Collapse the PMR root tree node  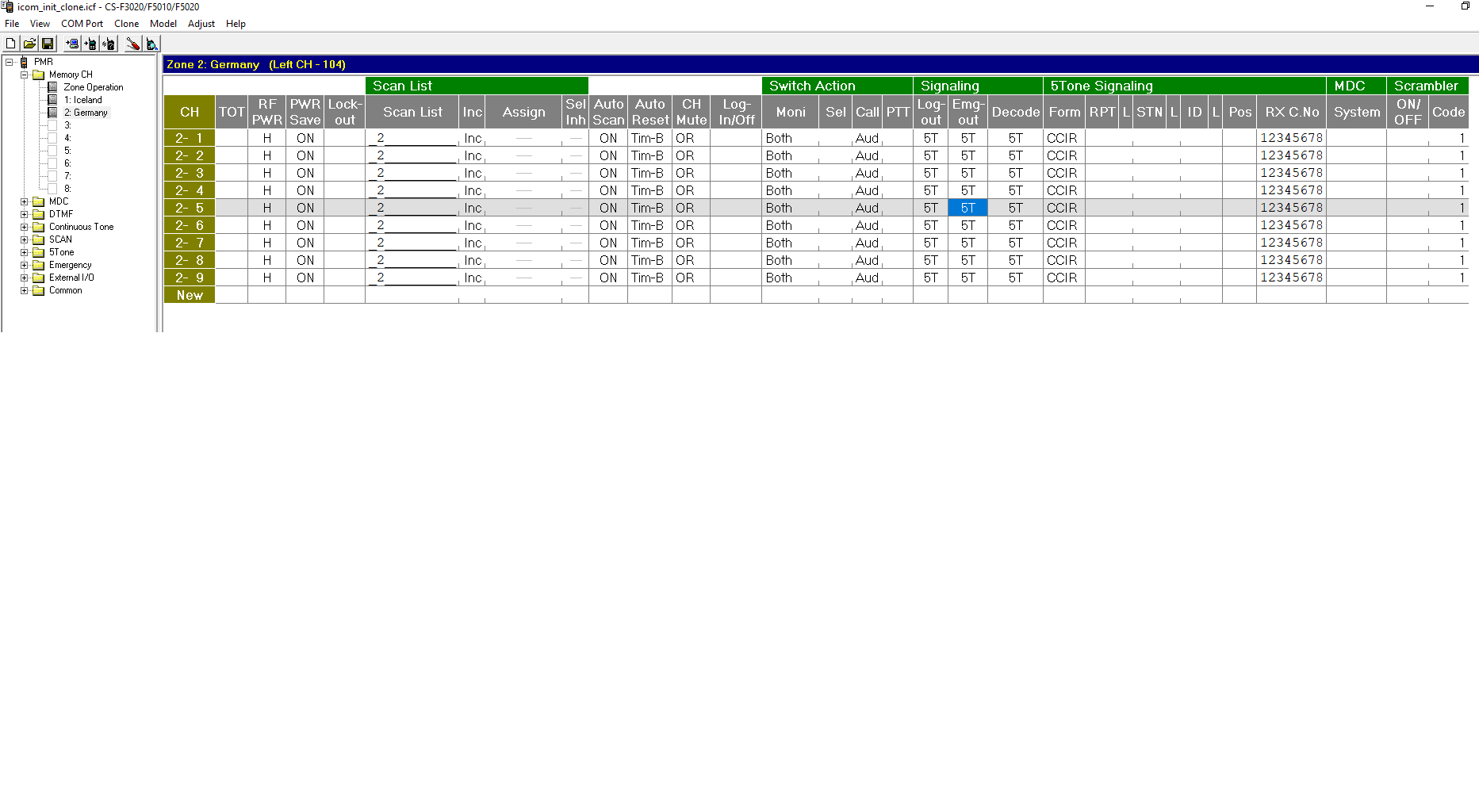coord(10,62)
